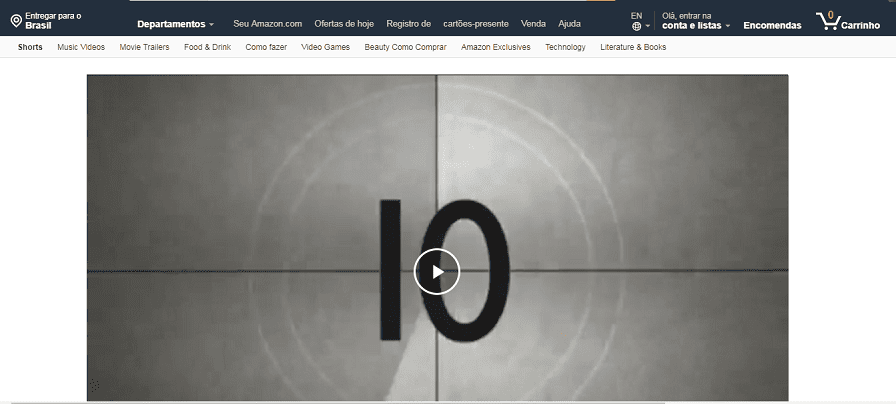The width and height of the screenshot is (896, 404).
Task: Play the countdown video
Action: (x=437, y=271)
